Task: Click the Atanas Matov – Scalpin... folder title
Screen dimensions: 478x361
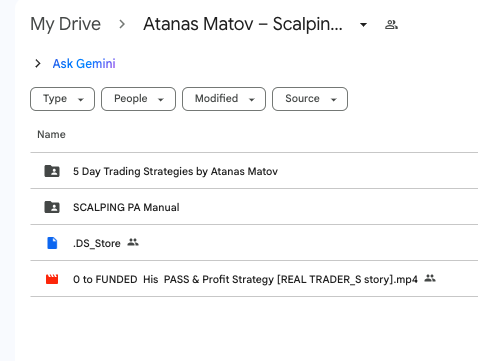Action: (243, 24)
